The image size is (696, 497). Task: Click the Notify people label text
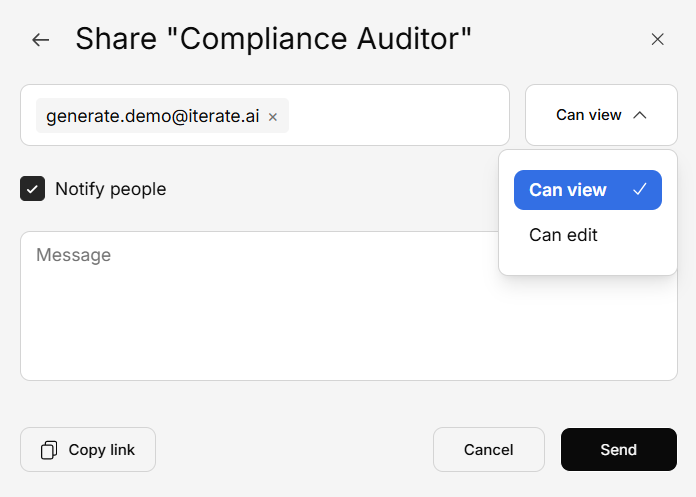tap(110, 189)
